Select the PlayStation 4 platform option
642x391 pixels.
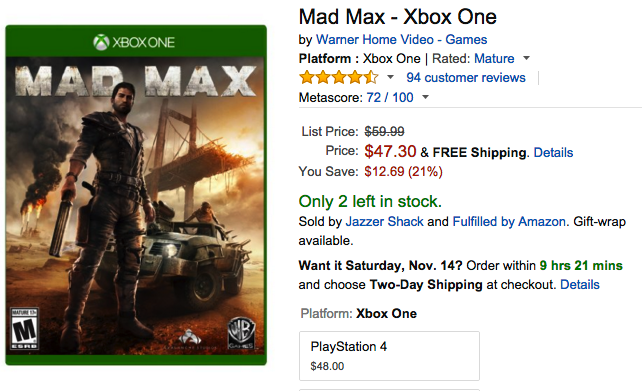click(x=389, y=356)
